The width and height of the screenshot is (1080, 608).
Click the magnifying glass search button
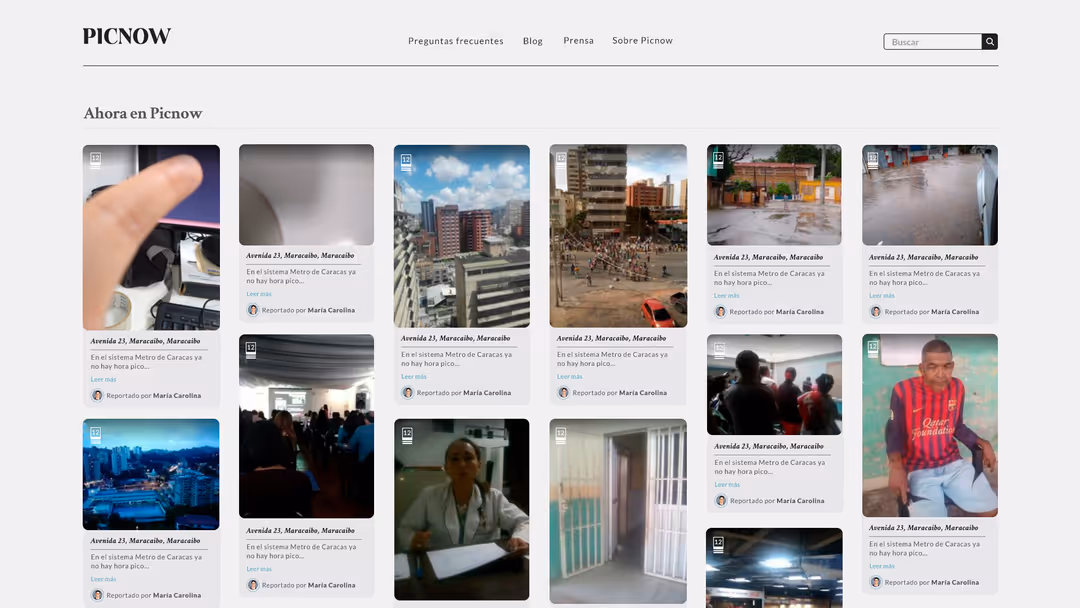(x=989, y=42)
